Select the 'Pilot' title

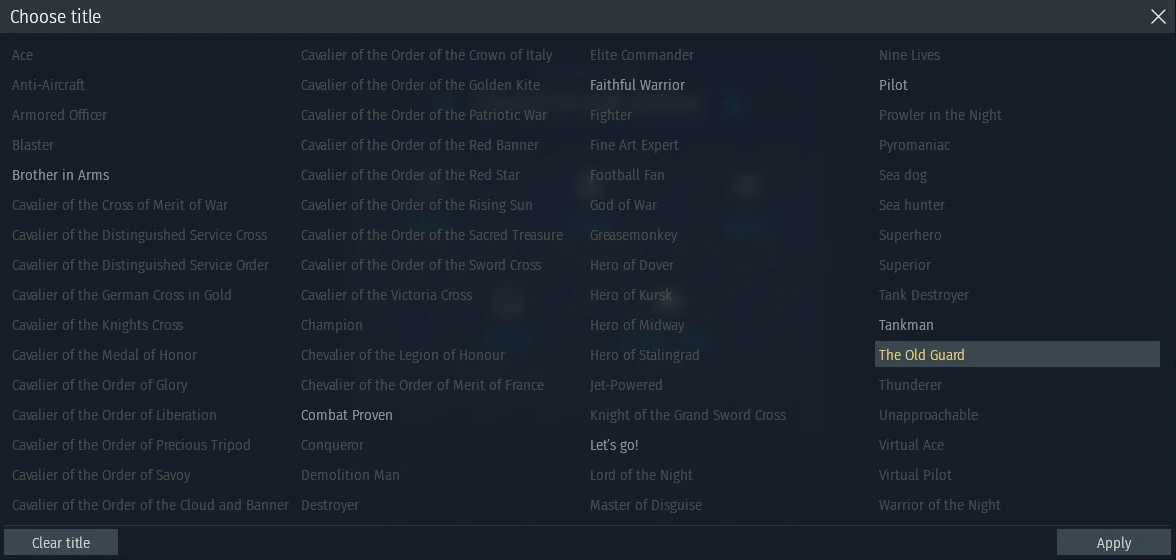pos(893,85)
